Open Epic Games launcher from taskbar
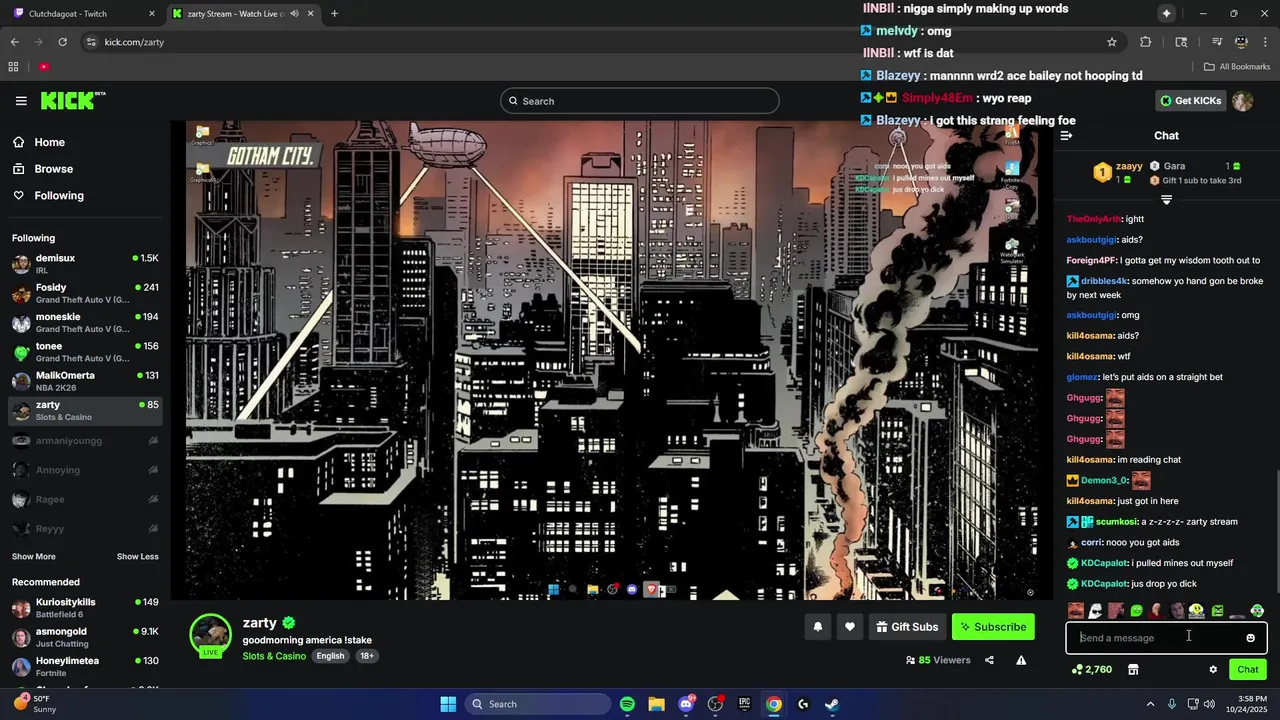This screenshot has height=720, width=1280. click(x=744, y=704)
